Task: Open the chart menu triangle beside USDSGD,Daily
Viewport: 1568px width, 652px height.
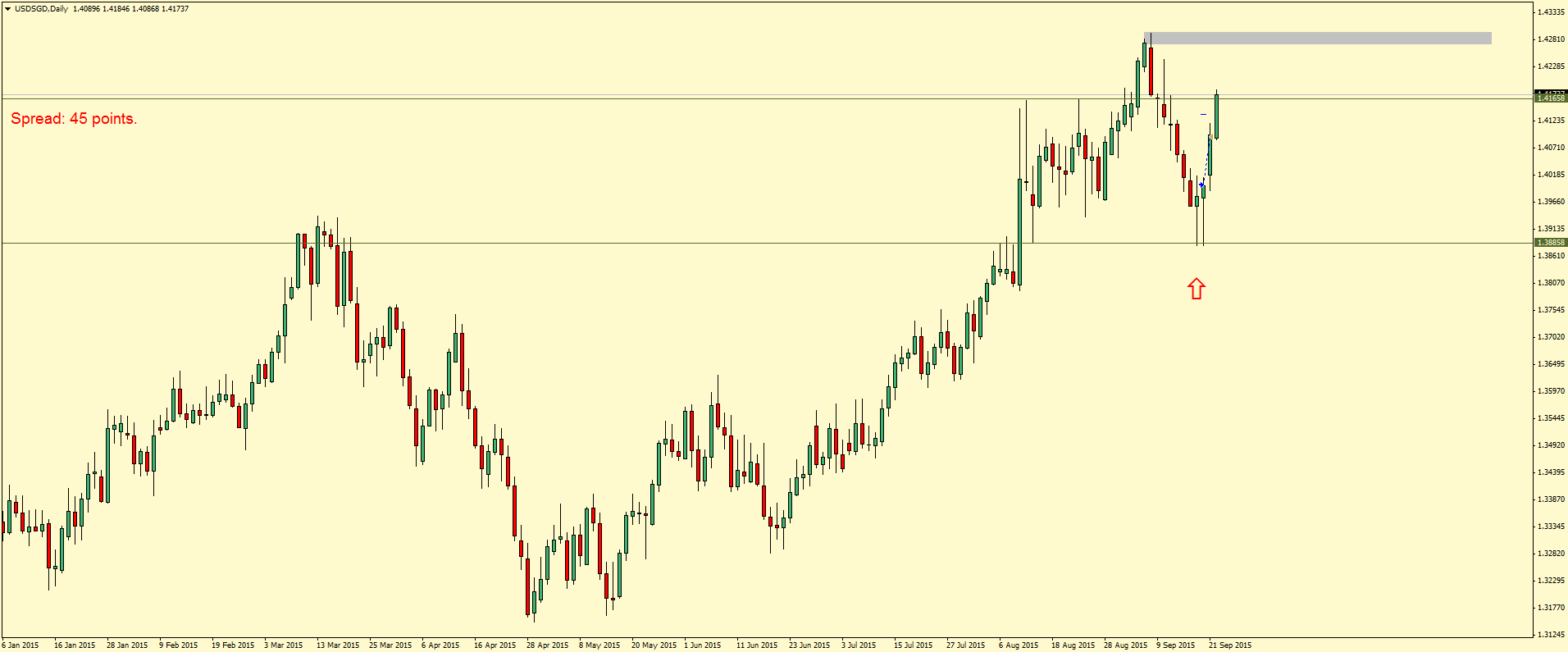Action: (x=7, y=9)
